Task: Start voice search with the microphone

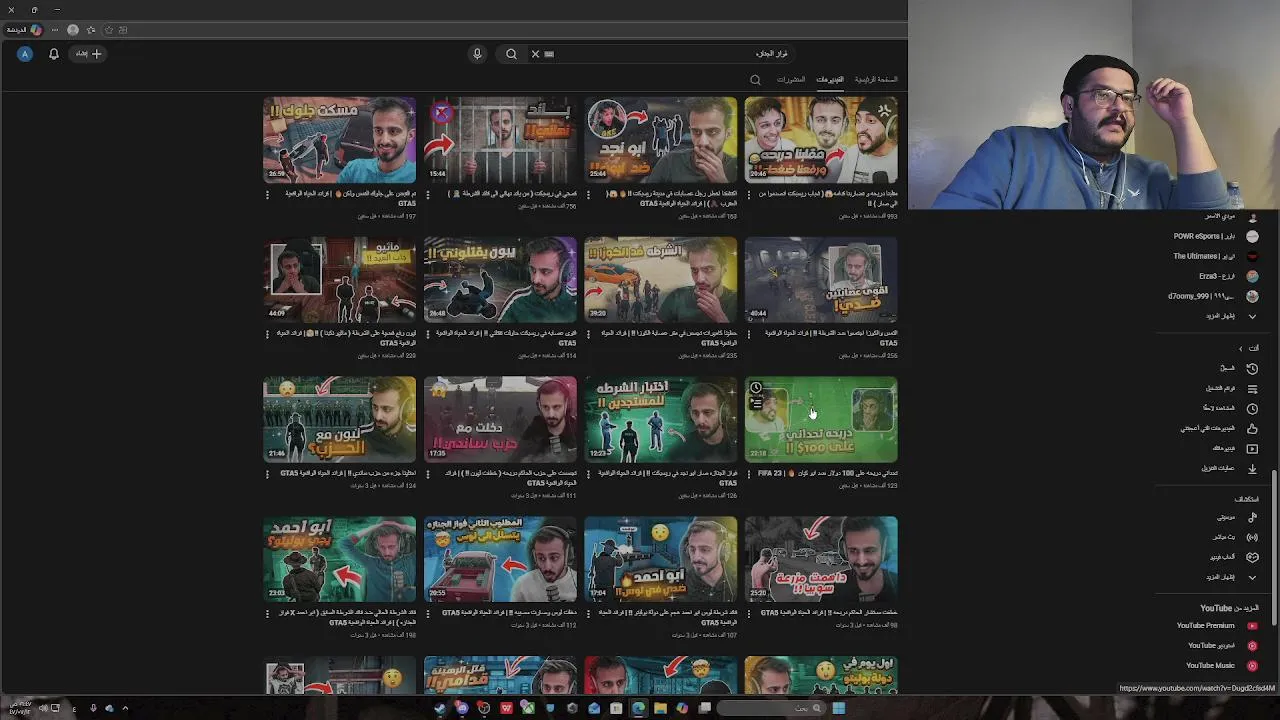Action: pos(477,54)
